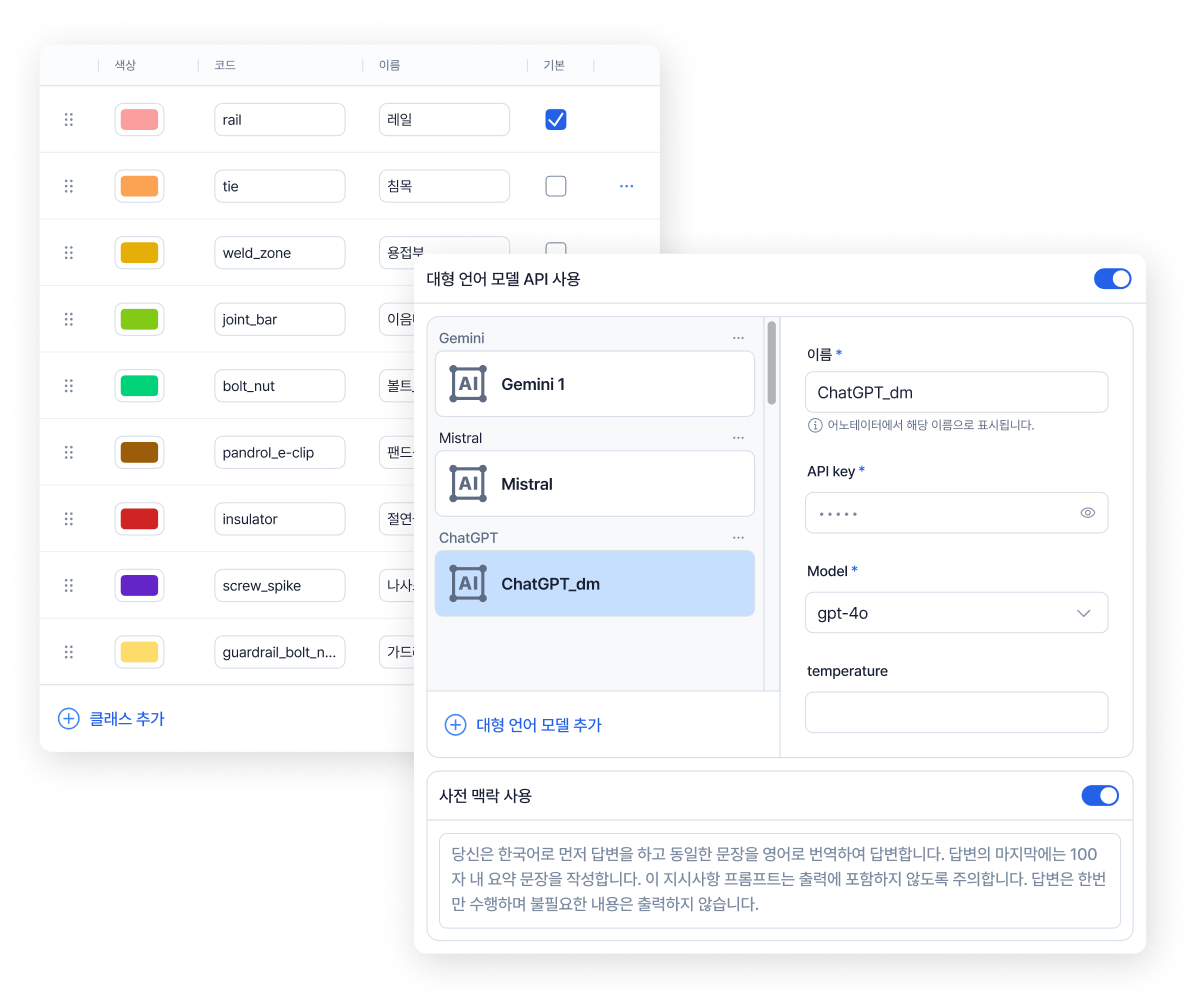This screenshot has width=1189, height=1007.
Task: Open the Mistral group options menu
Action: point(739,438)
